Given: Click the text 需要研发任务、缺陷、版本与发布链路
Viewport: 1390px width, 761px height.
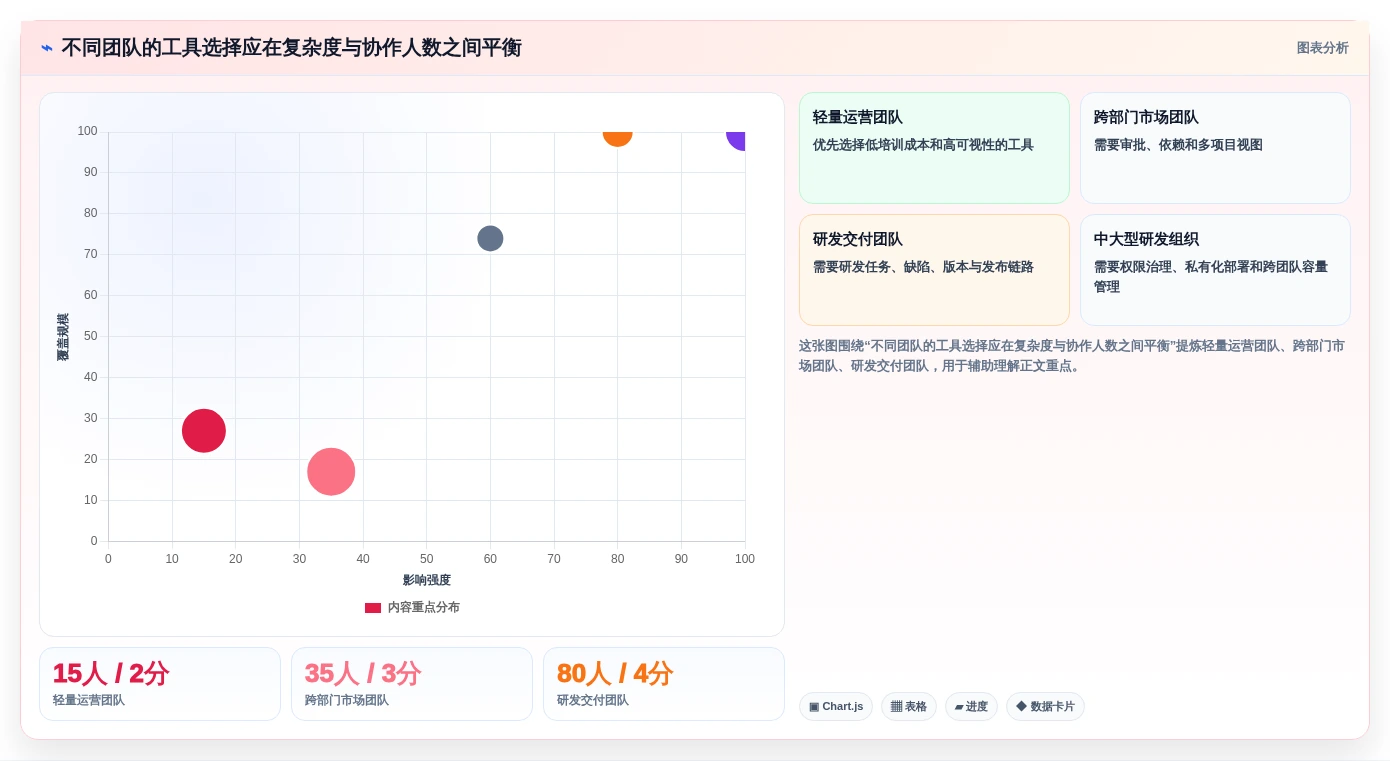Looking at the screenshot, I should click(923, 267).
